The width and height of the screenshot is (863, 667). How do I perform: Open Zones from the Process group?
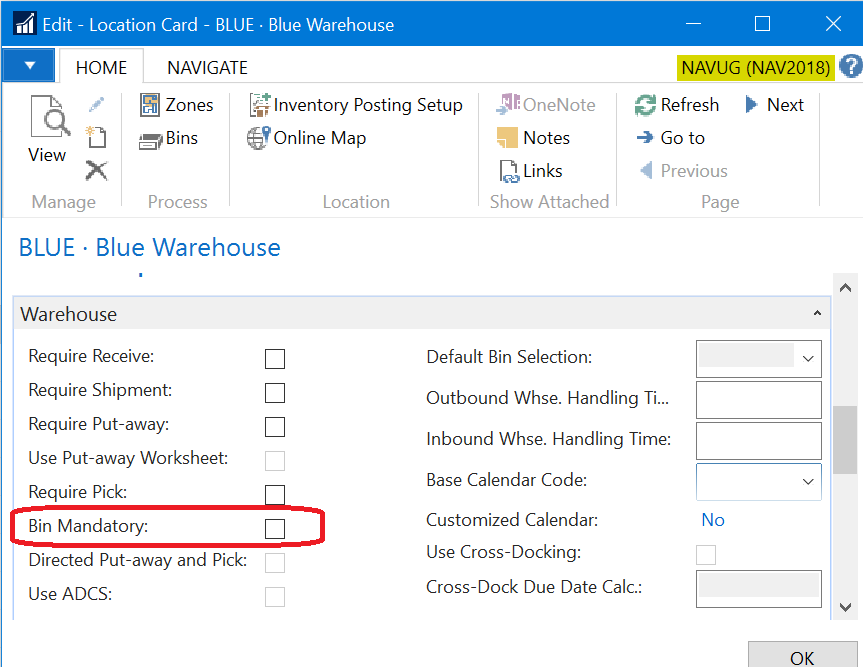(x=176, y=105)
